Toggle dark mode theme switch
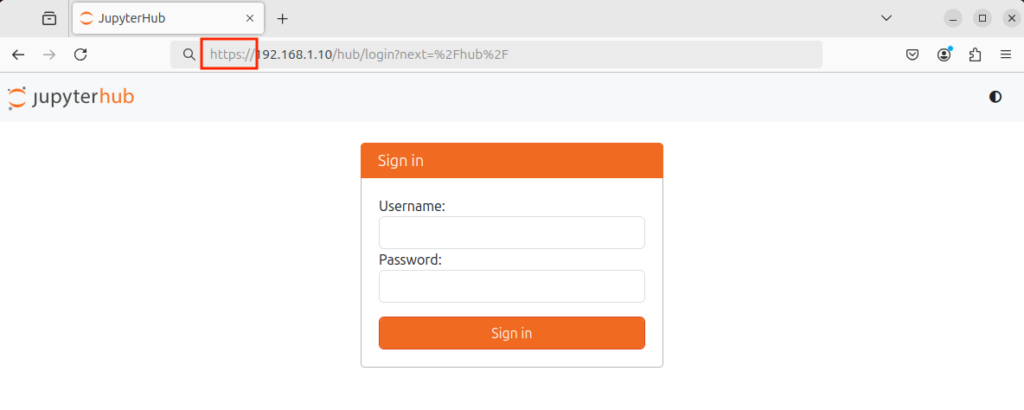 (995, 97)
